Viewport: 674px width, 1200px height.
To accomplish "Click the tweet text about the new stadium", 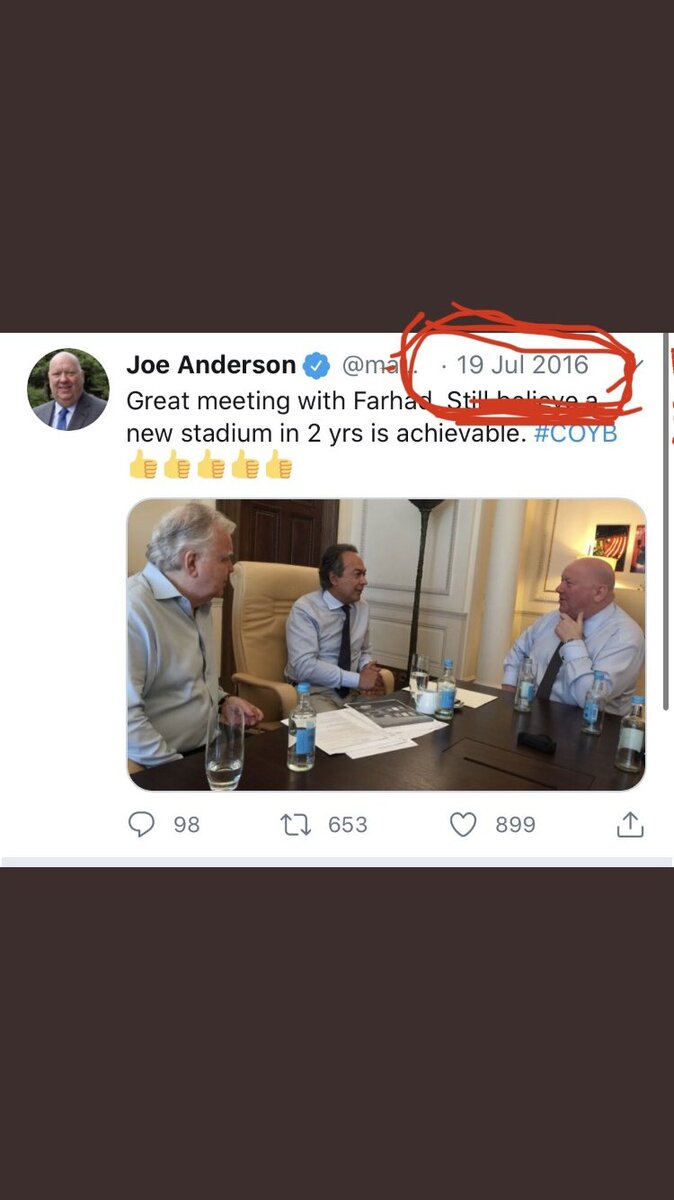I will pyautogui.click(x=372, y=418).
